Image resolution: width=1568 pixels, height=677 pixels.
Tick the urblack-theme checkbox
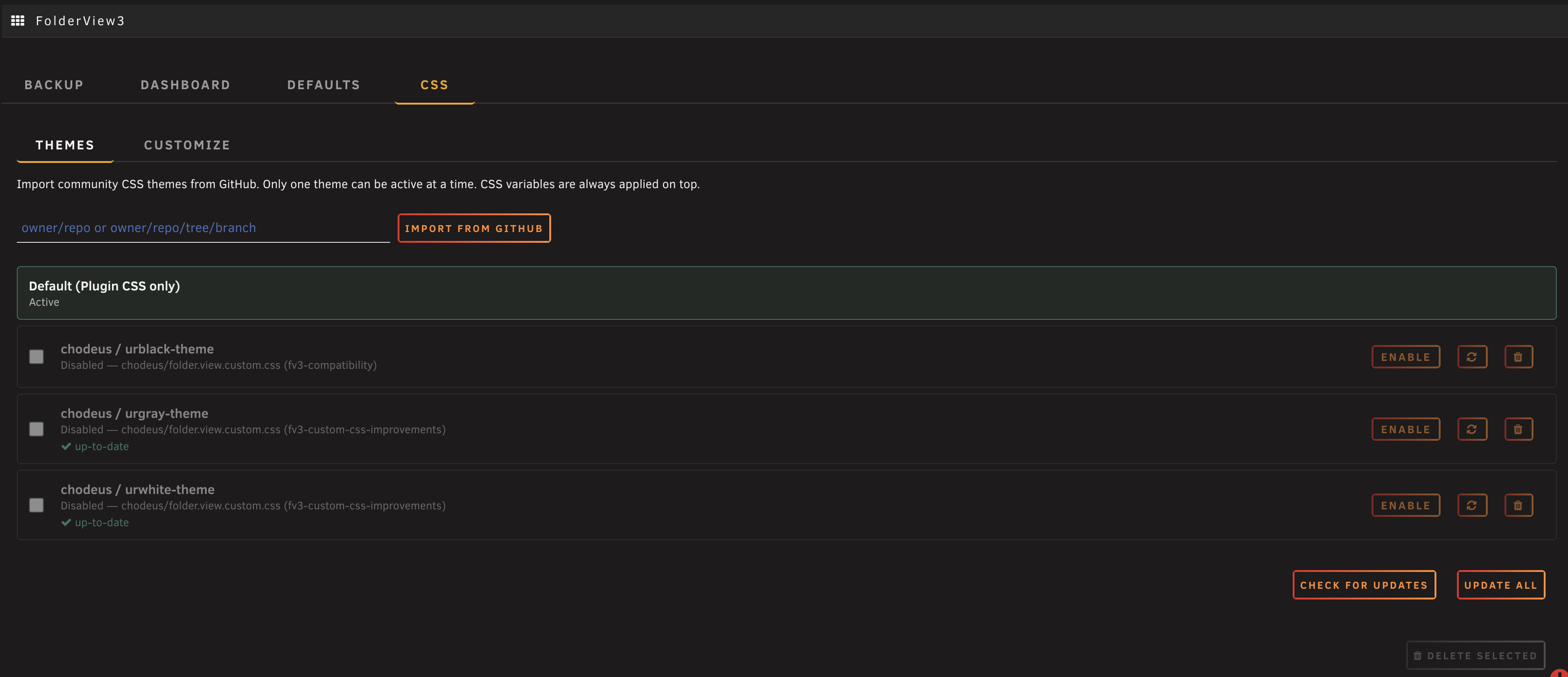36,357
